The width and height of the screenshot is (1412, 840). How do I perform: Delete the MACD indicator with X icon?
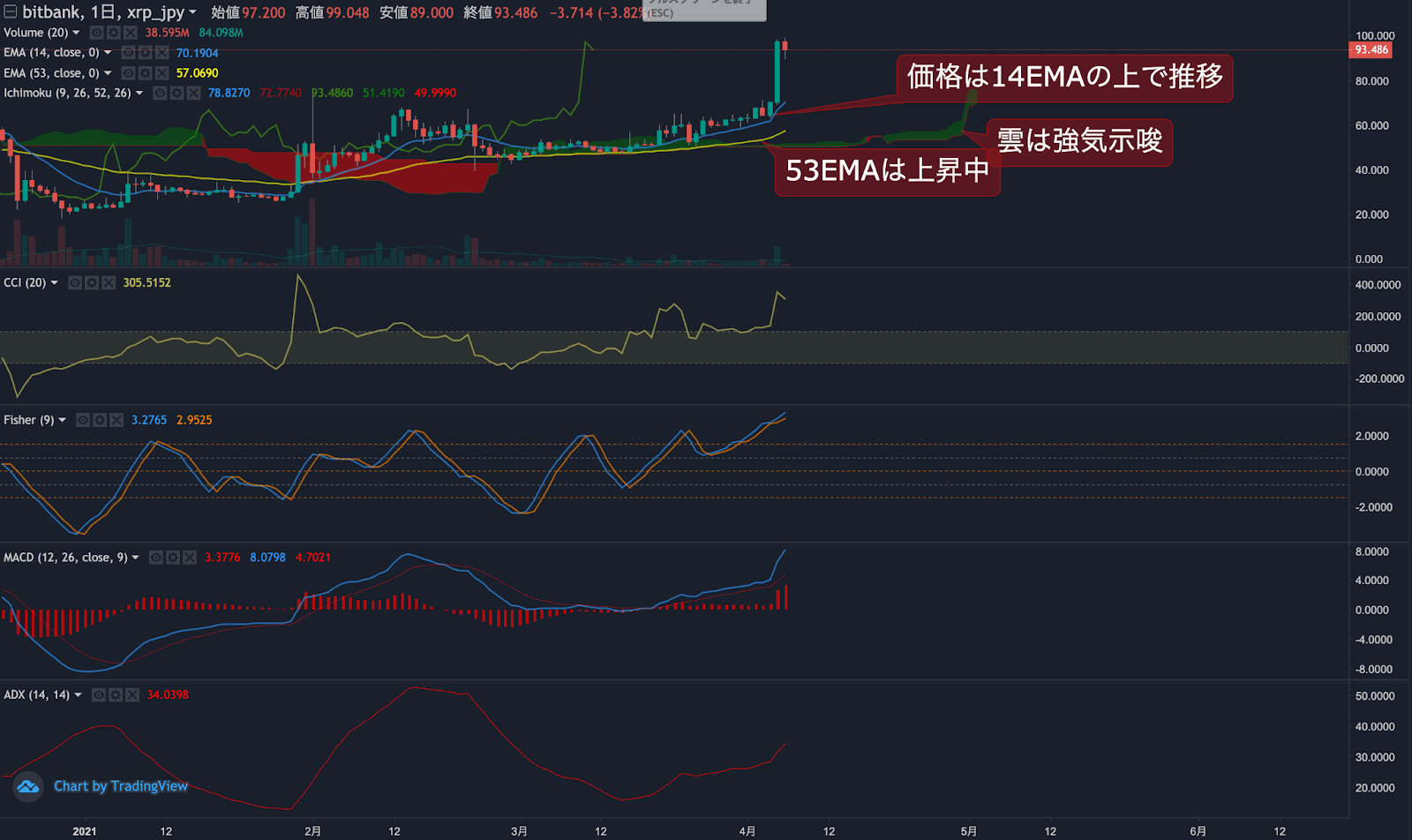tap(189, 558)
